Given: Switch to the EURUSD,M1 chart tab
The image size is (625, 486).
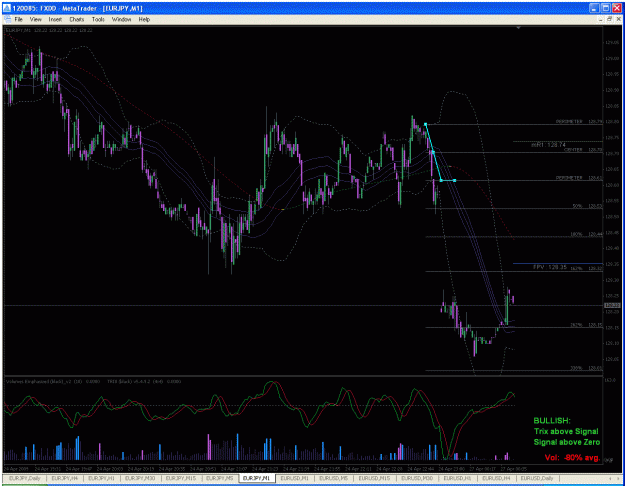Looking at the screenshot, I should [295, 478].
